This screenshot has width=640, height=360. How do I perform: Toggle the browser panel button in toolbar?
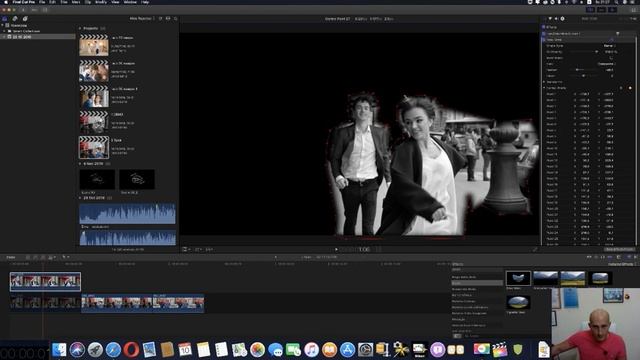(x=590, y=9)
